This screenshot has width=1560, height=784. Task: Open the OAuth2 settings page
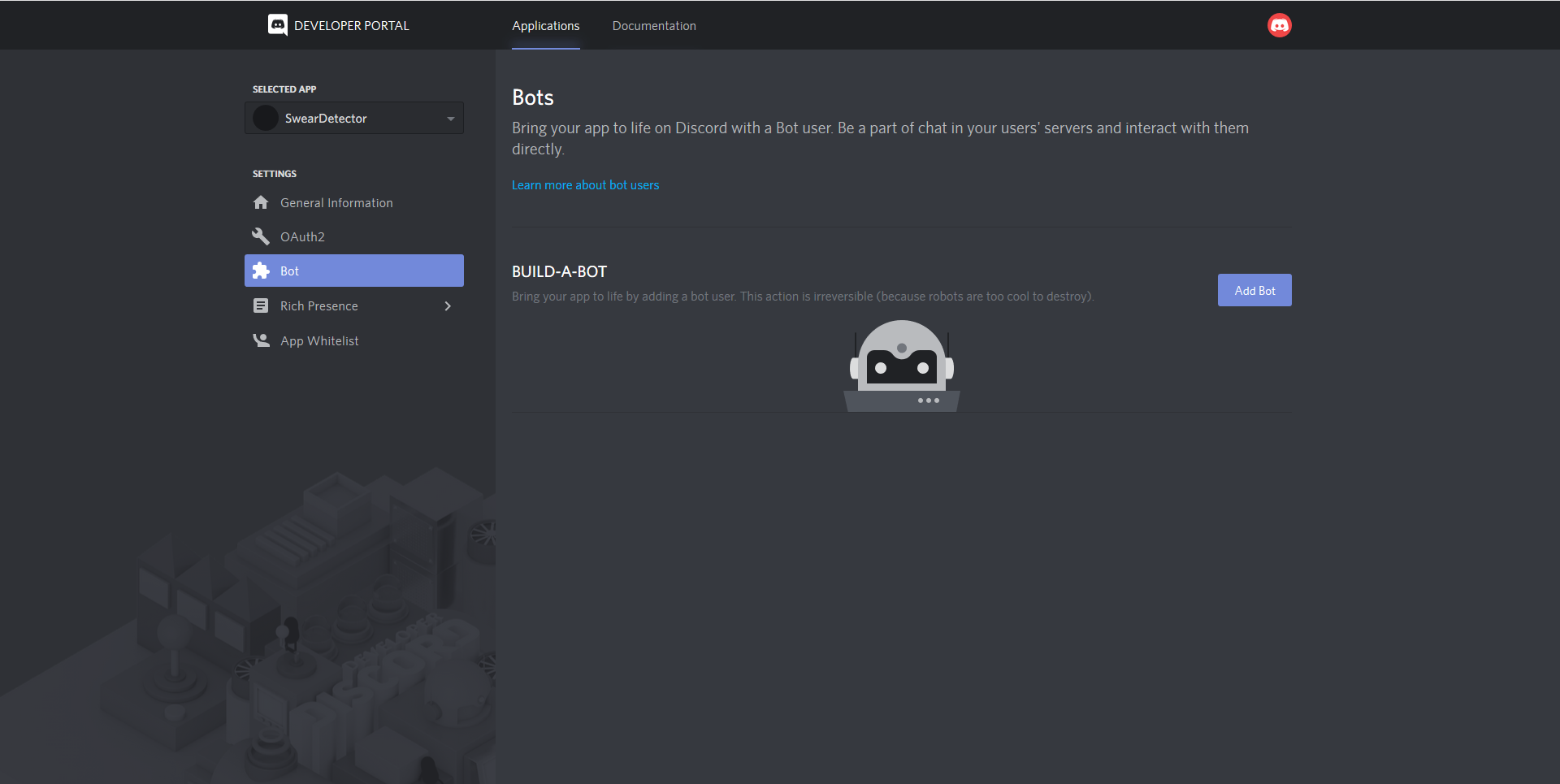point(354,236)
